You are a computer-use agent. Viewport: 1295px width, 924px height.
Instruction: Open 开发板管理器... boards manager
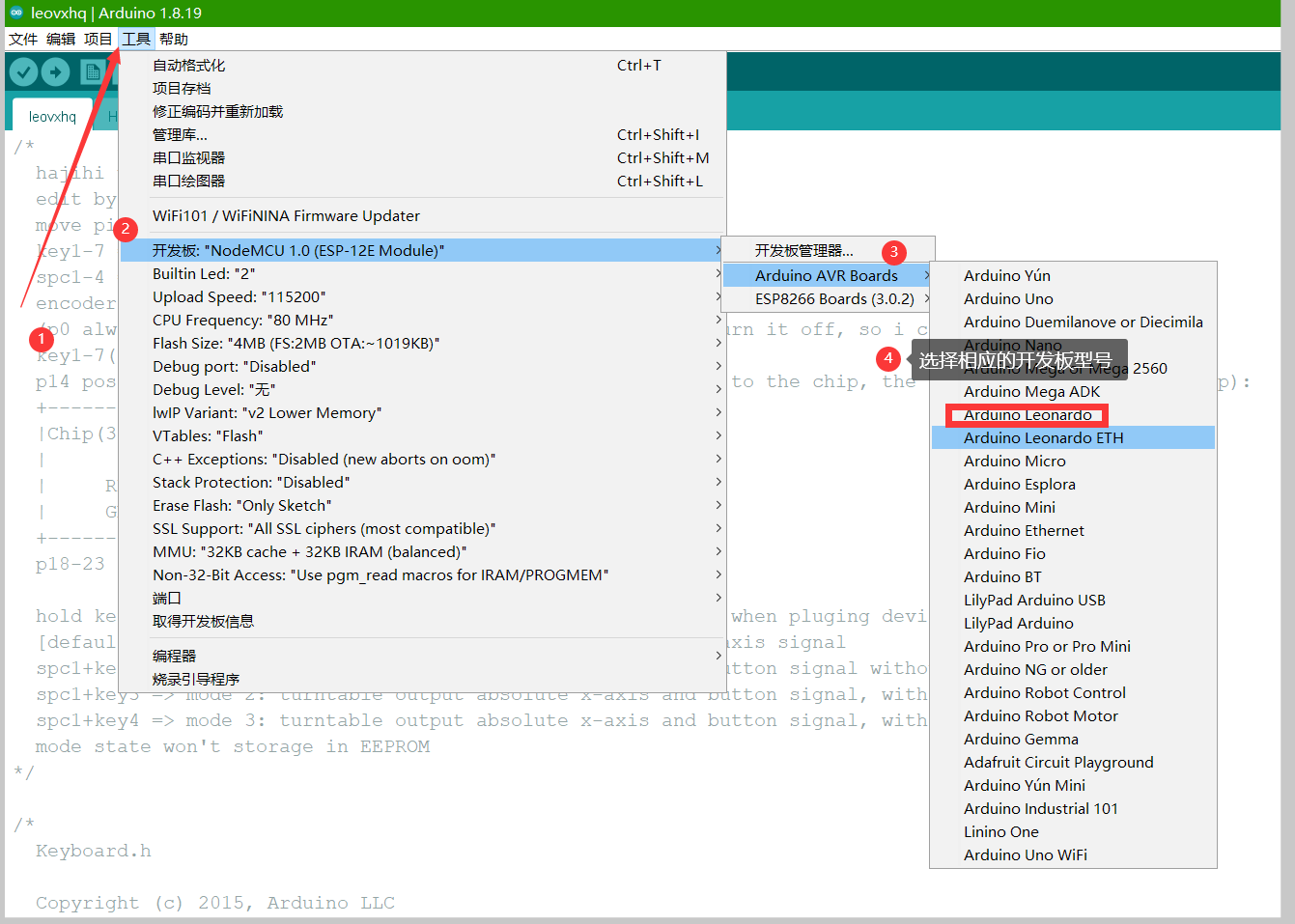click(x=828, y=251)
